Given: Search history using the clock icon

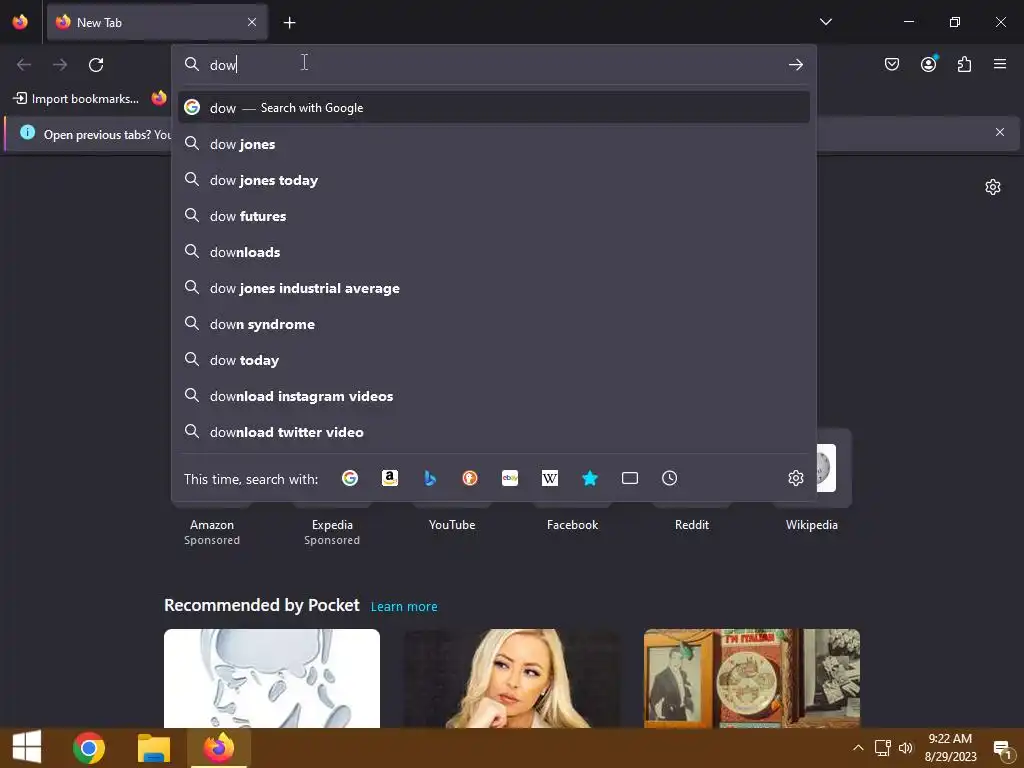Looking at the screenshot, I should click(669, 478).
